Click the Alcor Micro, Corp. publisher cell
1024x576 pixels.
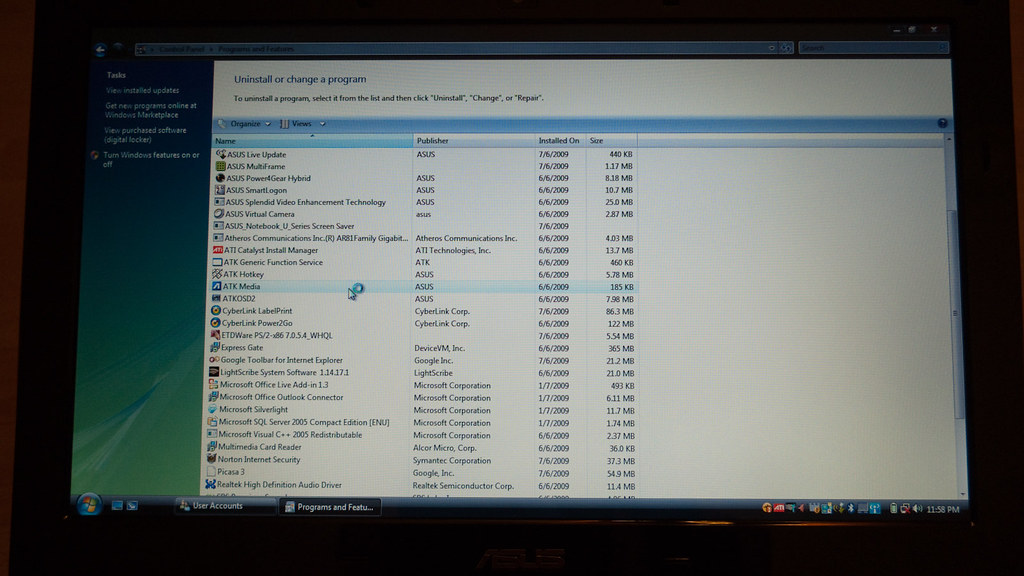pyautogui.click(x=445, y=448)
